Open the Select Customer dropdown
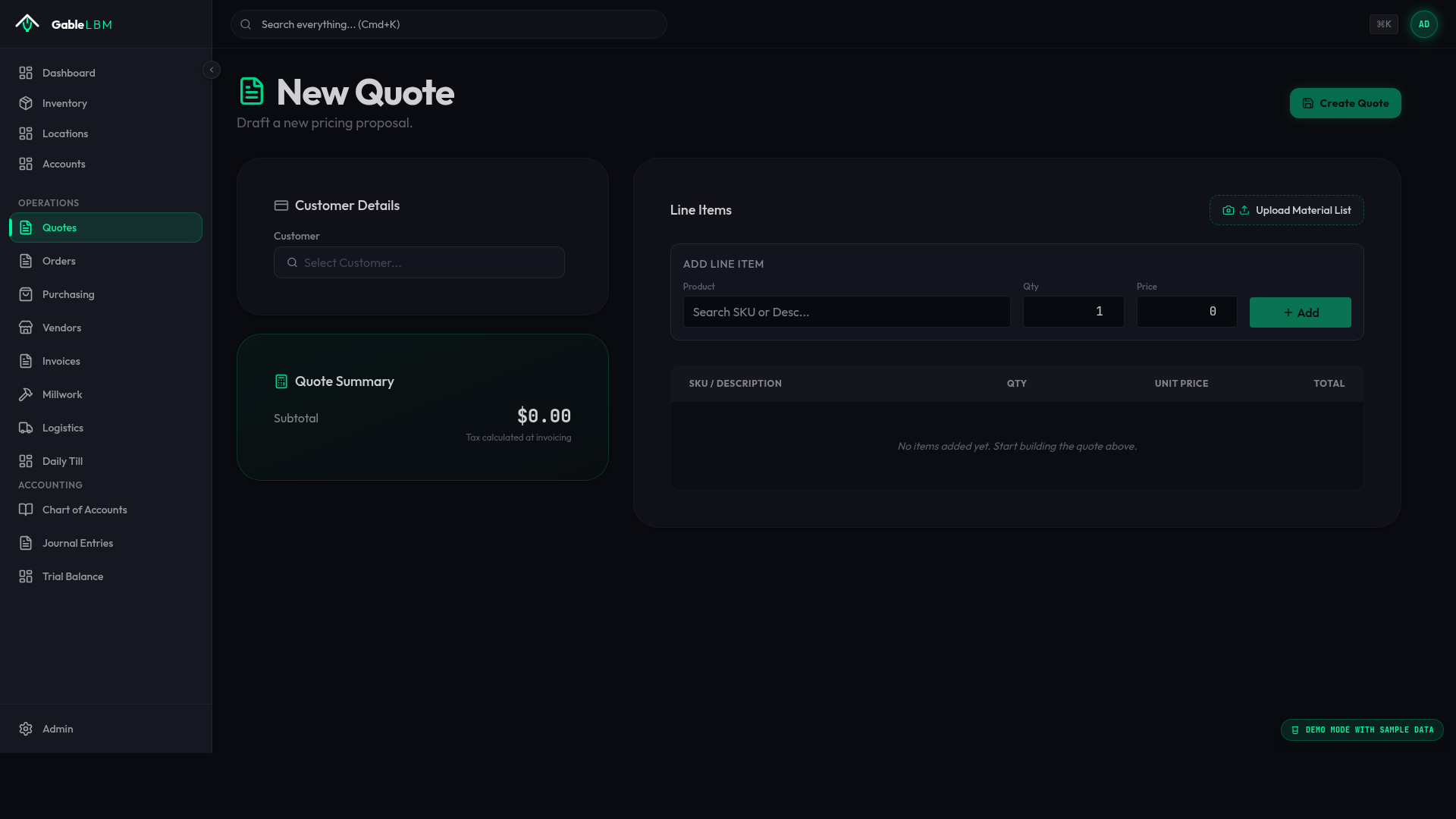The image size is (1456, 819). coord(419,262)
